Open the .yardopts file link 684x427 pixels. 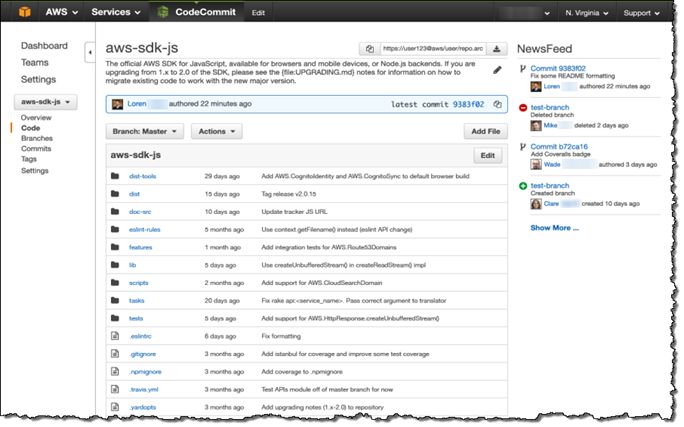pos(143,407)
